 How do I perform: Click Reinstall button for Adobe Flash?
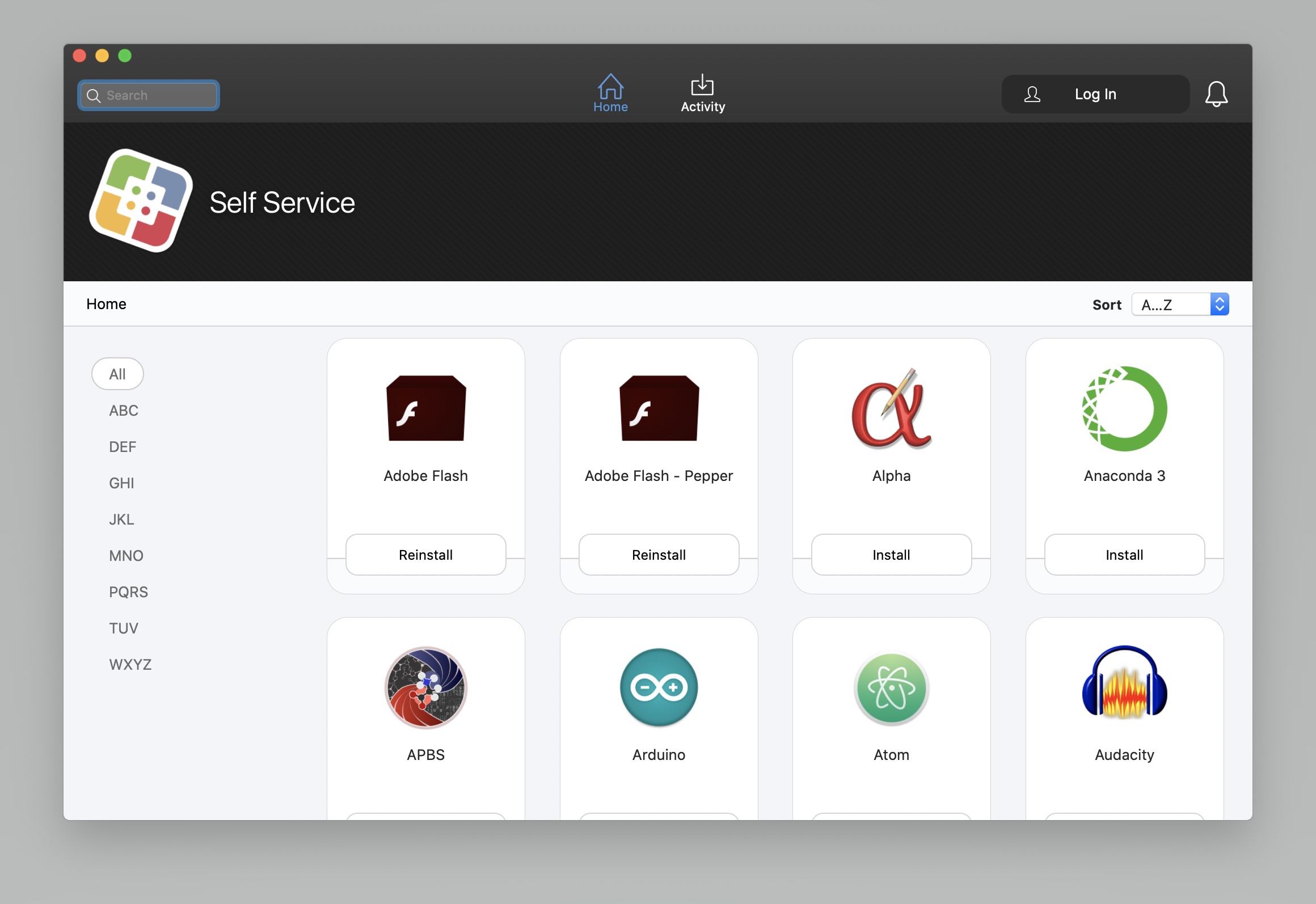click(x=425, y=554)
